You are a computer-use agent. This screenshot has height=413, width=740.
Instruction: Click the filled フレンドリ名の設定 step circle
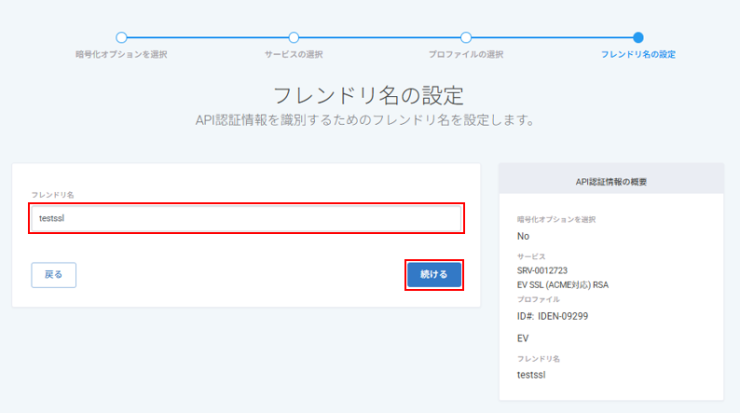tap(638, 37)
